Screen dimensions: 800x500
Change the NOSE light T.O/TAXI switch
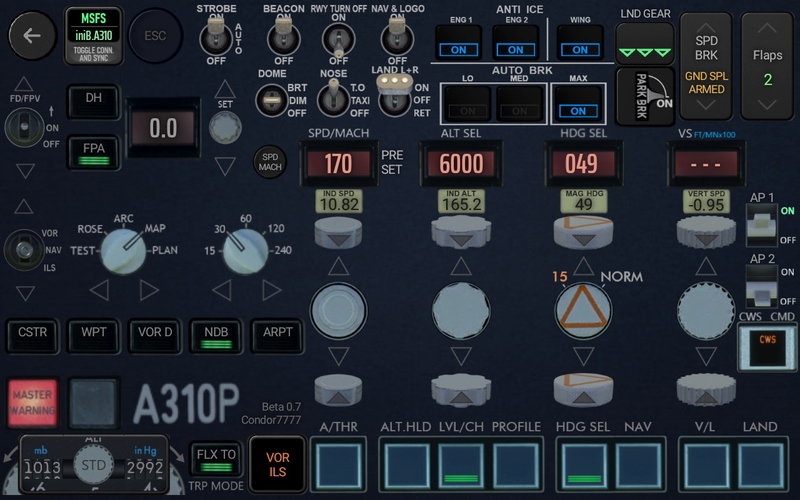point(333,98)
